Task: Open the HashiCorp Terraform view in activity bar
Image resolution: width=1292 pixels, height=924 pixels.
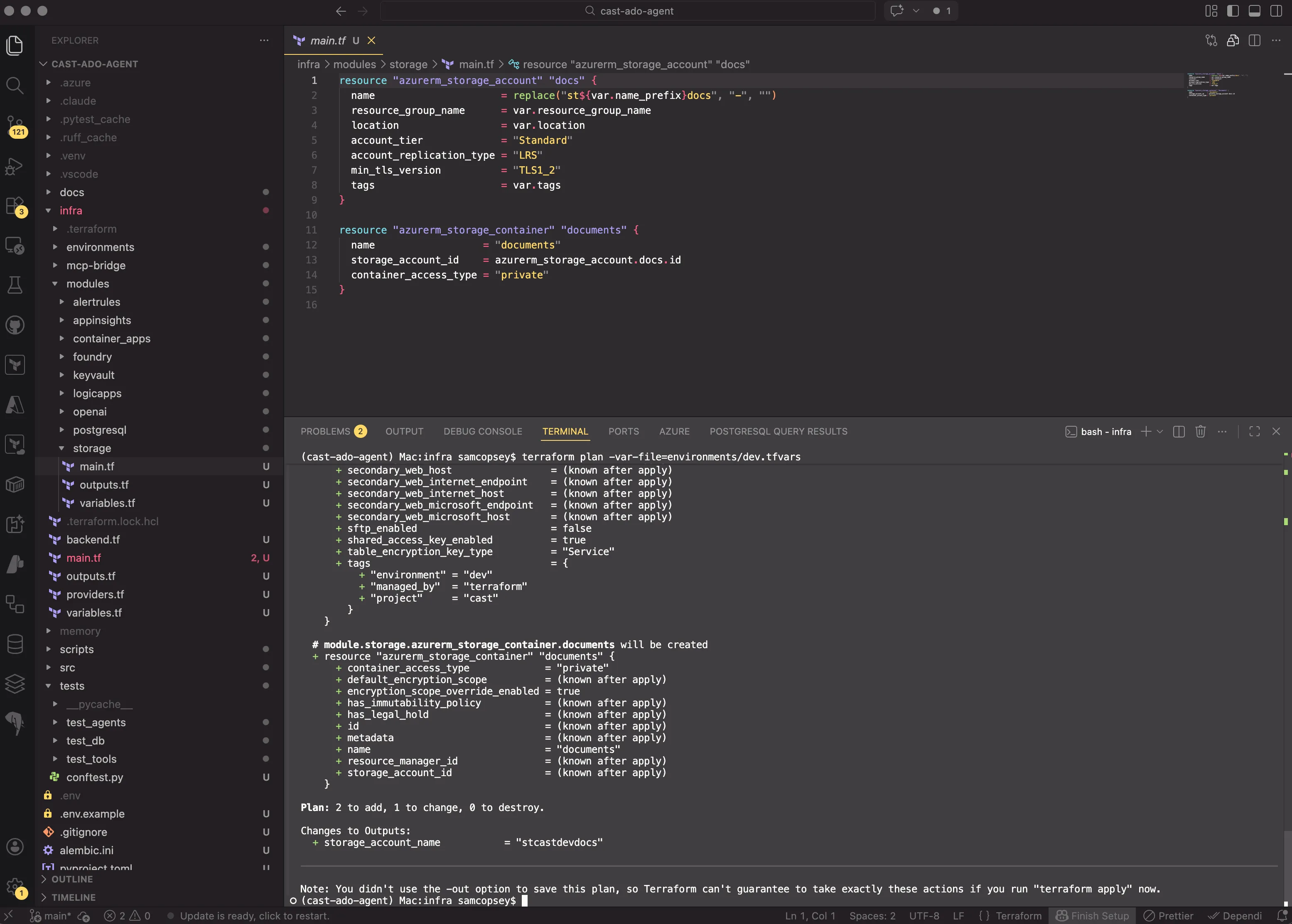Action: [15, 365]
